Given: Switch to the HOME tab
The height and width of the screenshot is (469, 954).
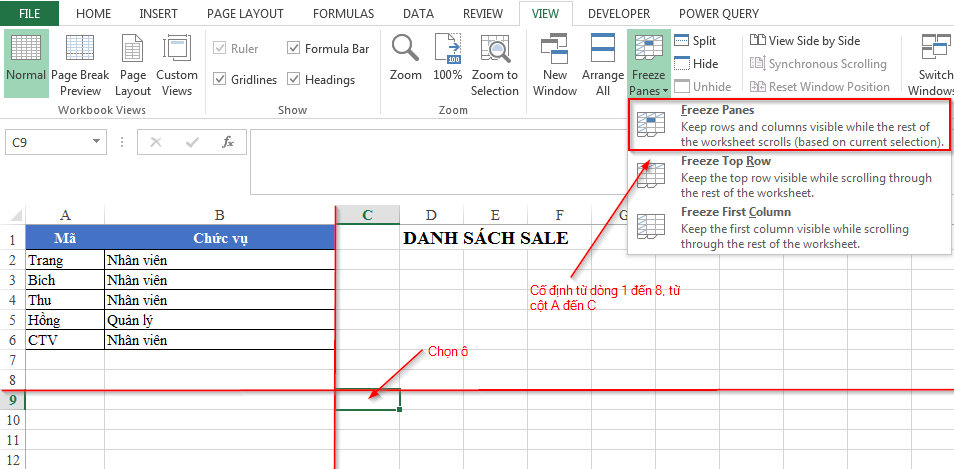Looking at the screenshot, I should point(94,13).
